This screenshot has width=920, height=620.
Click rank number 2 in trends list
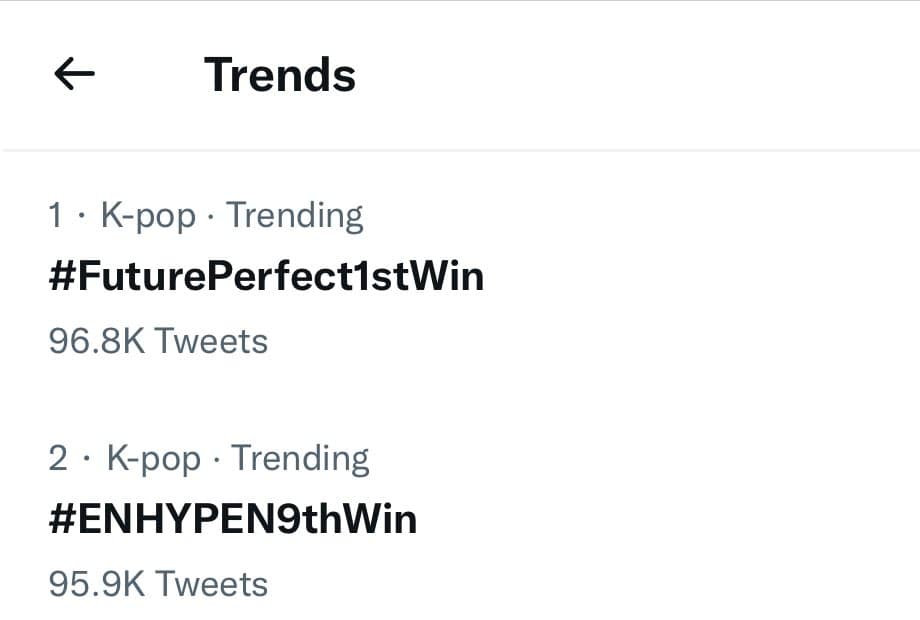point(58,458)
